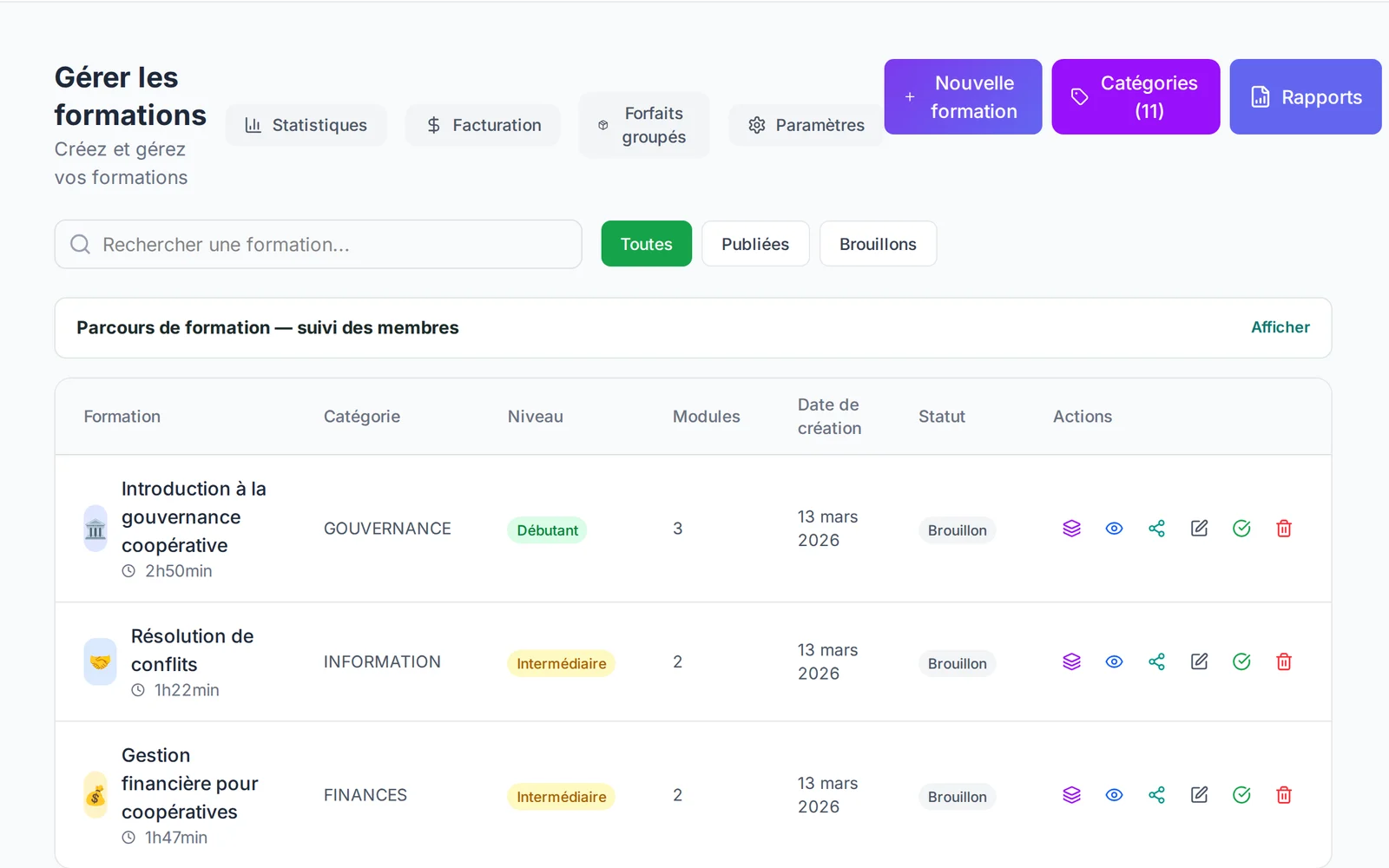
Task: Click the handshake thumbnail for Résolution de conflits
Action: (x=100, y=662)
